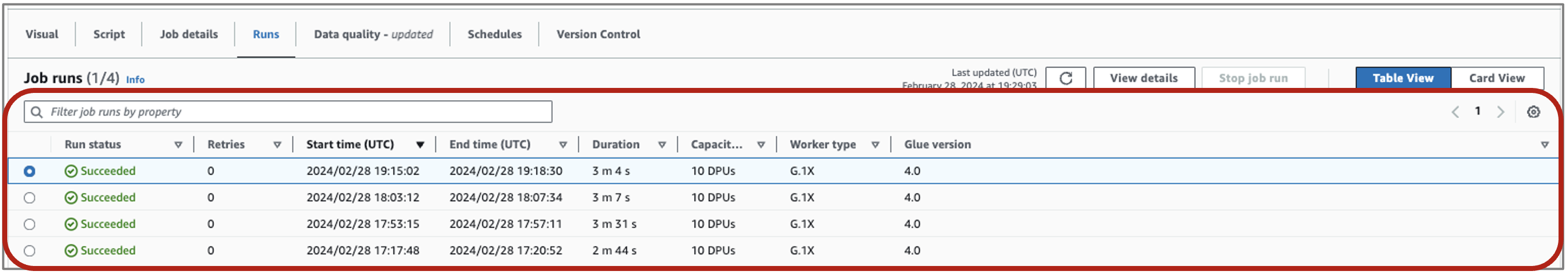Click the refresh job runs icon
Screen dimensions: 1568x276
coord(1065,78)
